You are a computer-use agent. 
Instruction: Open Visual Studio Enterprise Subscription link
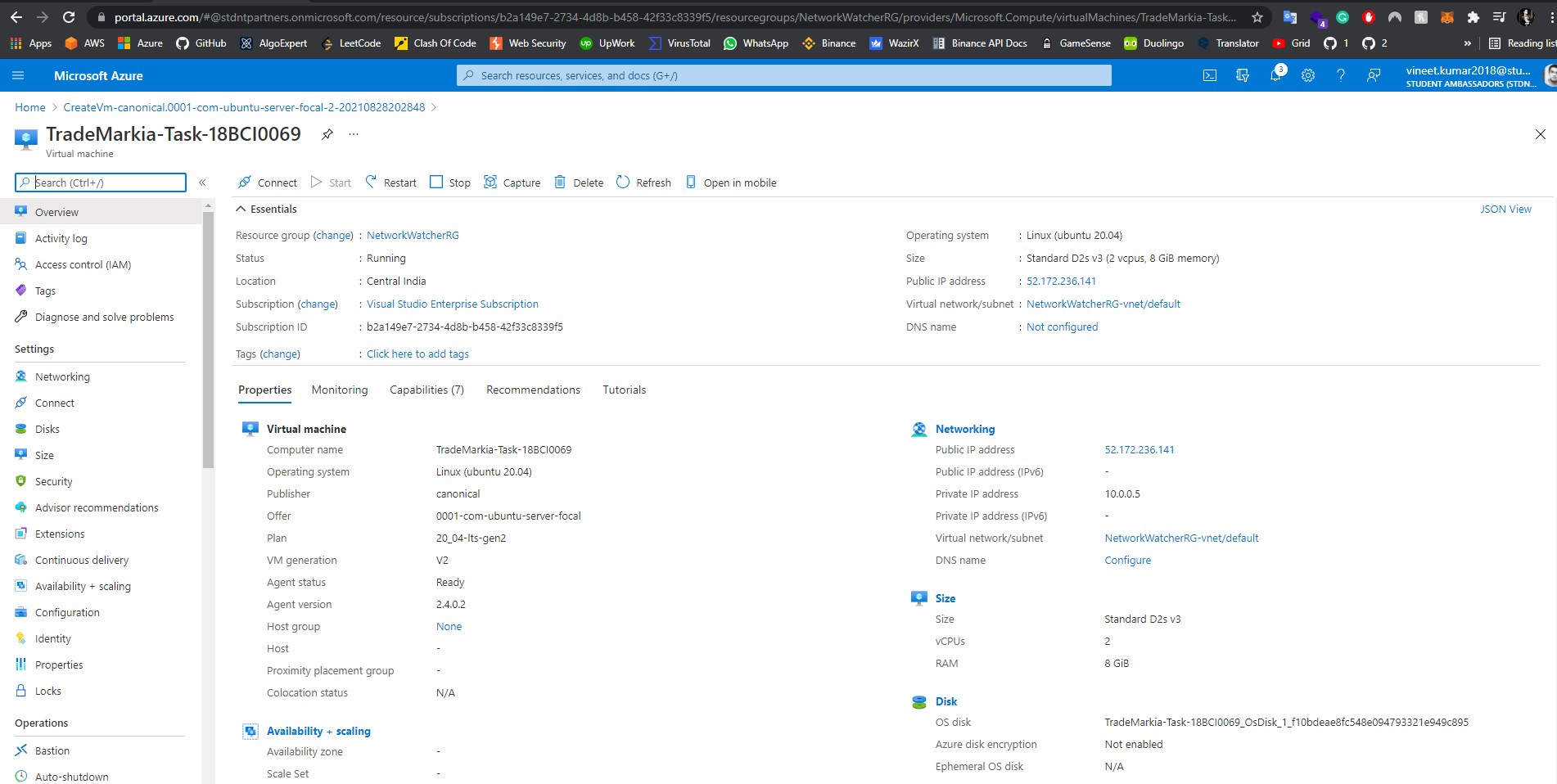pyautogui.click(x=453, y=304)
